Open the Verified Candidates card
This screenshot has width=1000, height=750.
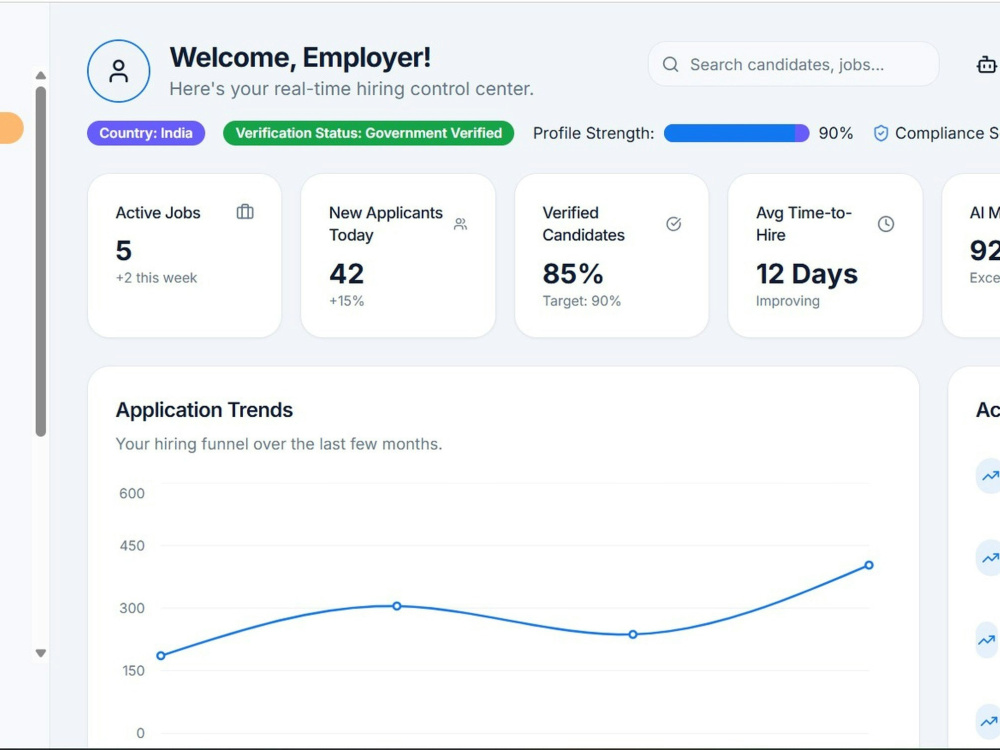(x=612, y=256)
